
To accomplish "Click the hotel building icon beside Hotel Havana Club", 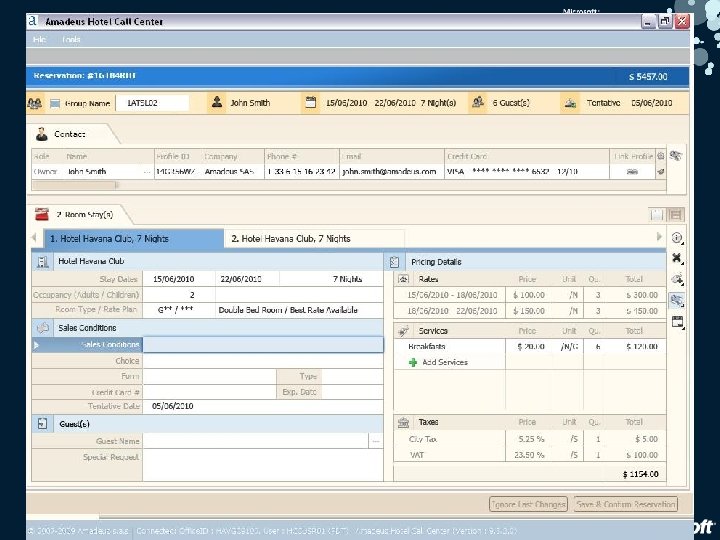I will coord(42,261).
